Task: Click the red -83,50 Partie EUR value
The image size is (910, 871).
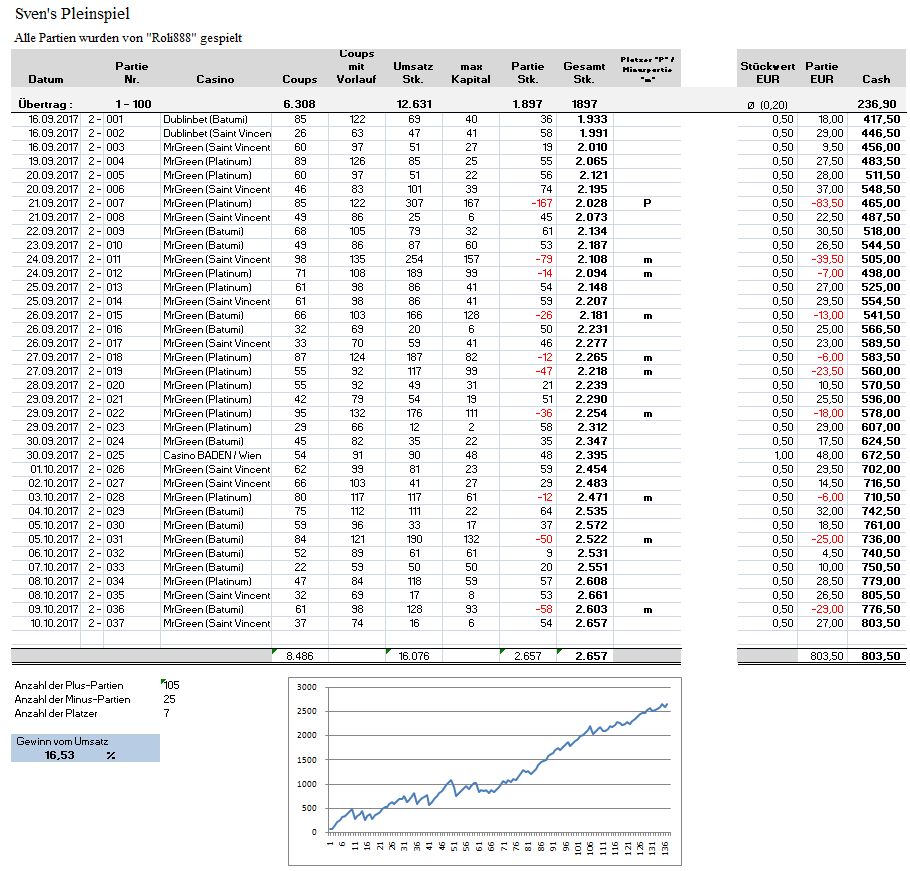Action: point(820,203)
